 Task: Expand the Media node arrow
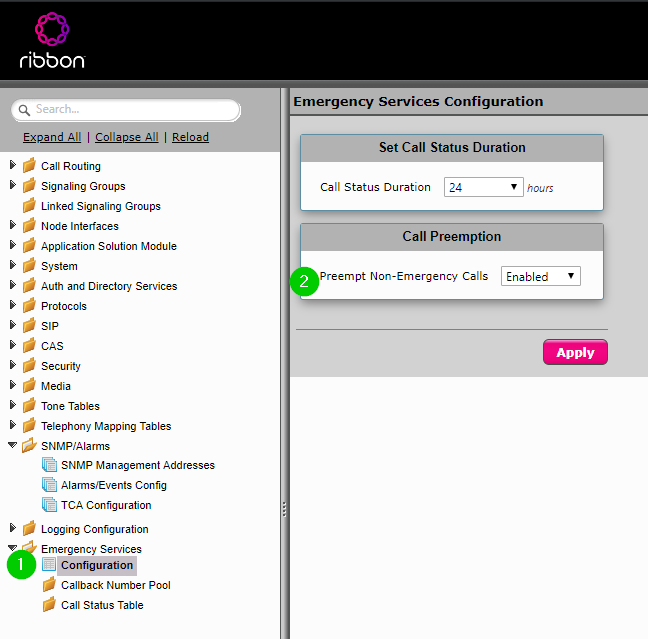point(12,385)
